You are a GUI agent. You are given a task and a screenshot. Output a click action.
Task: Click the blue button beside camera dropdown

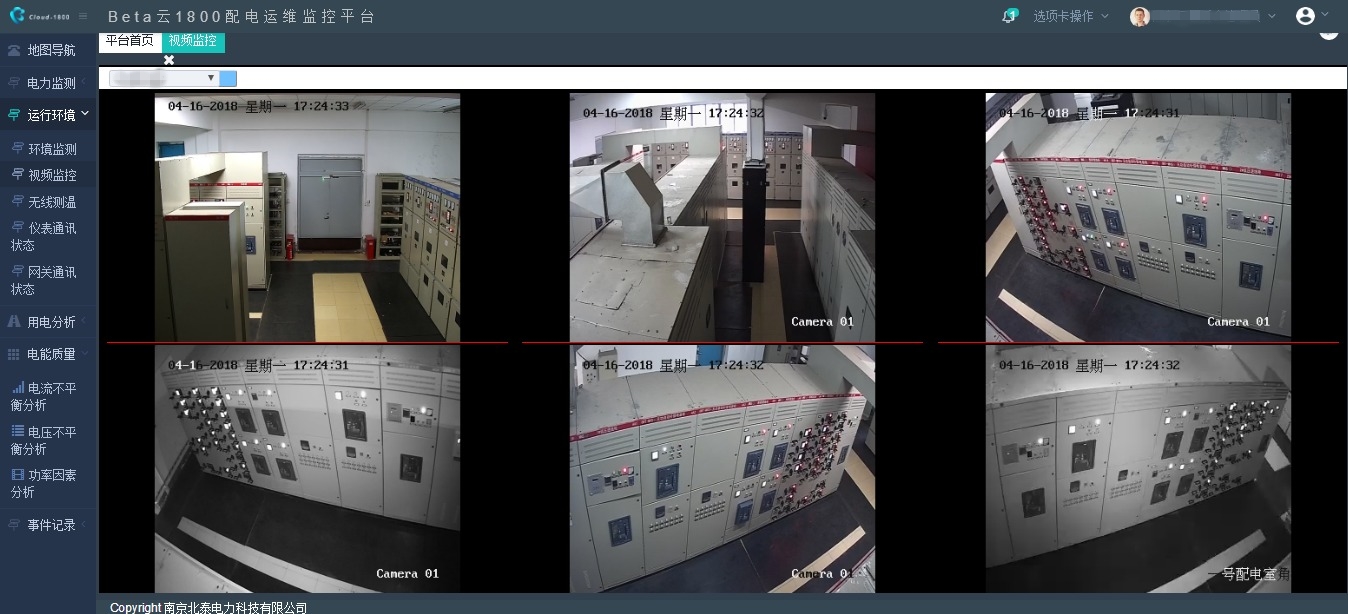(228, 78)
